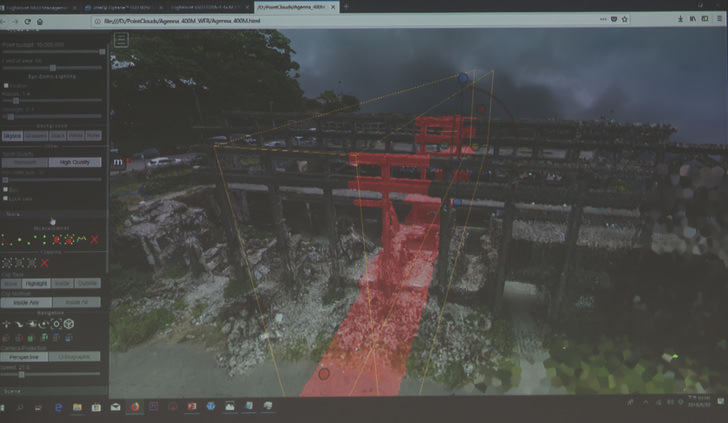Screen dimensions: 728x423
Task: Set background to Gradient
Action: [x=36, y=136]
